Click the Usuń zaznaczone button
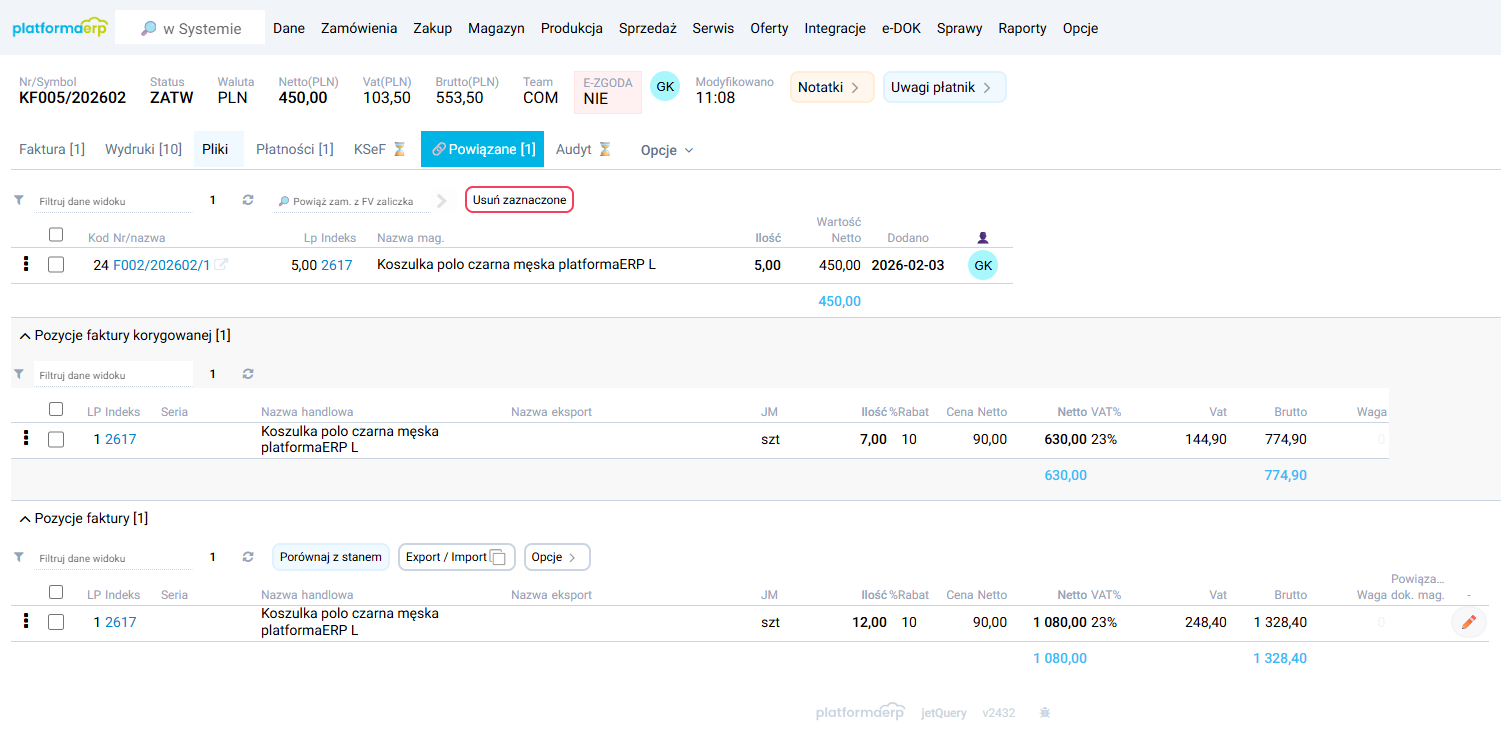Screen dimensions: 1501x733 [x=519, y=200]
